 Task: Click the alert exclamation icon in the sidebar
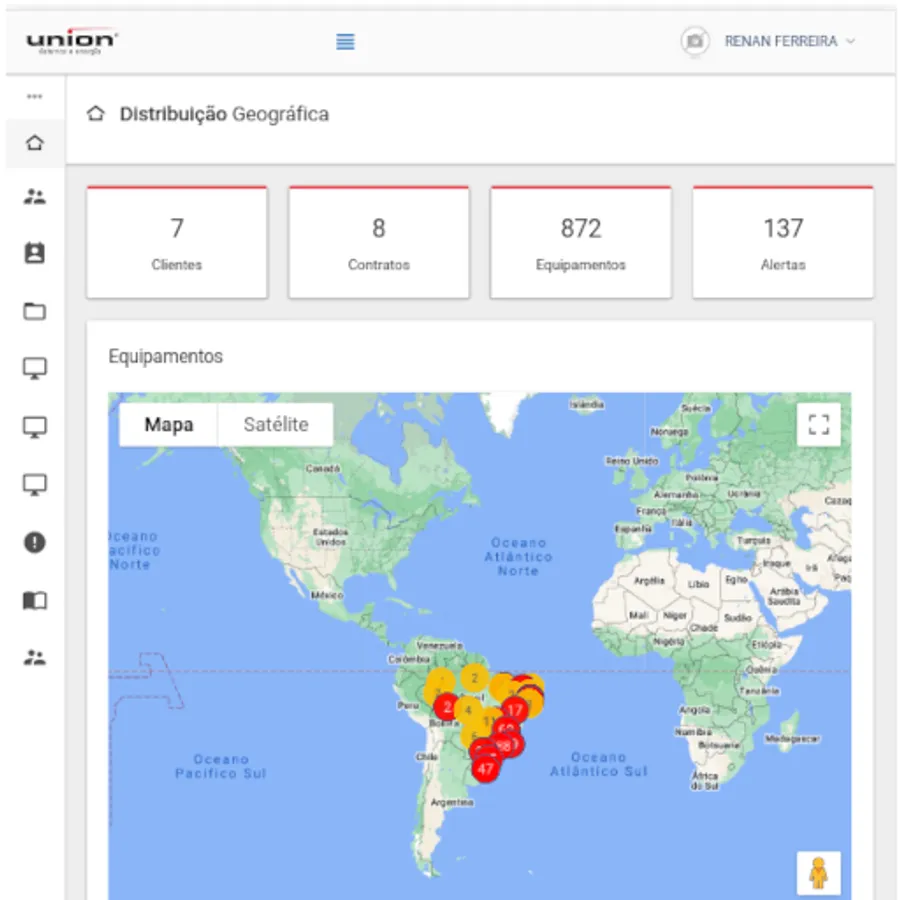(34, 543)
